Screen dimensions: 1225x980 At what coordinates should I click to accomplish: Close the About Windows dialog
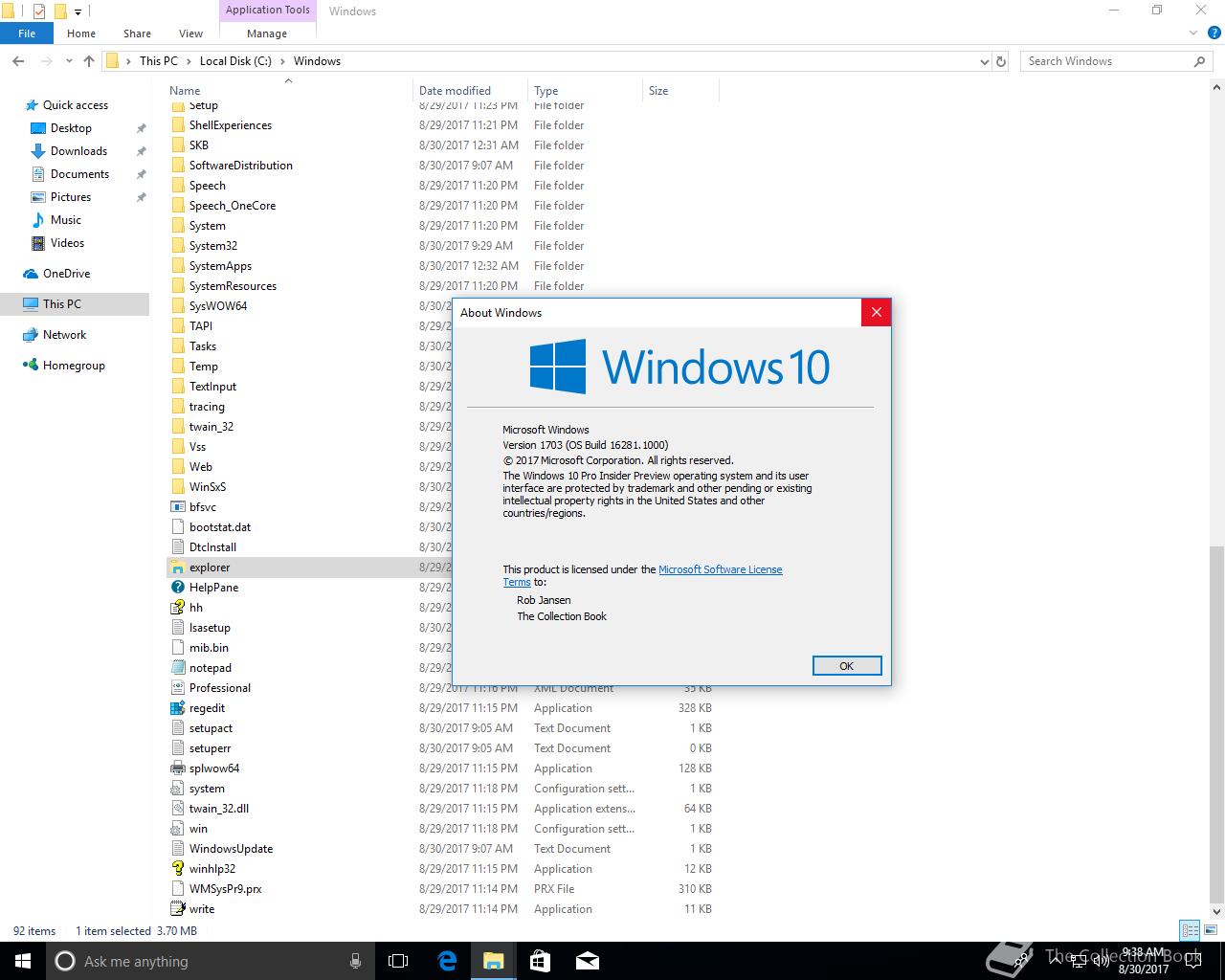[x=877, y=313]
